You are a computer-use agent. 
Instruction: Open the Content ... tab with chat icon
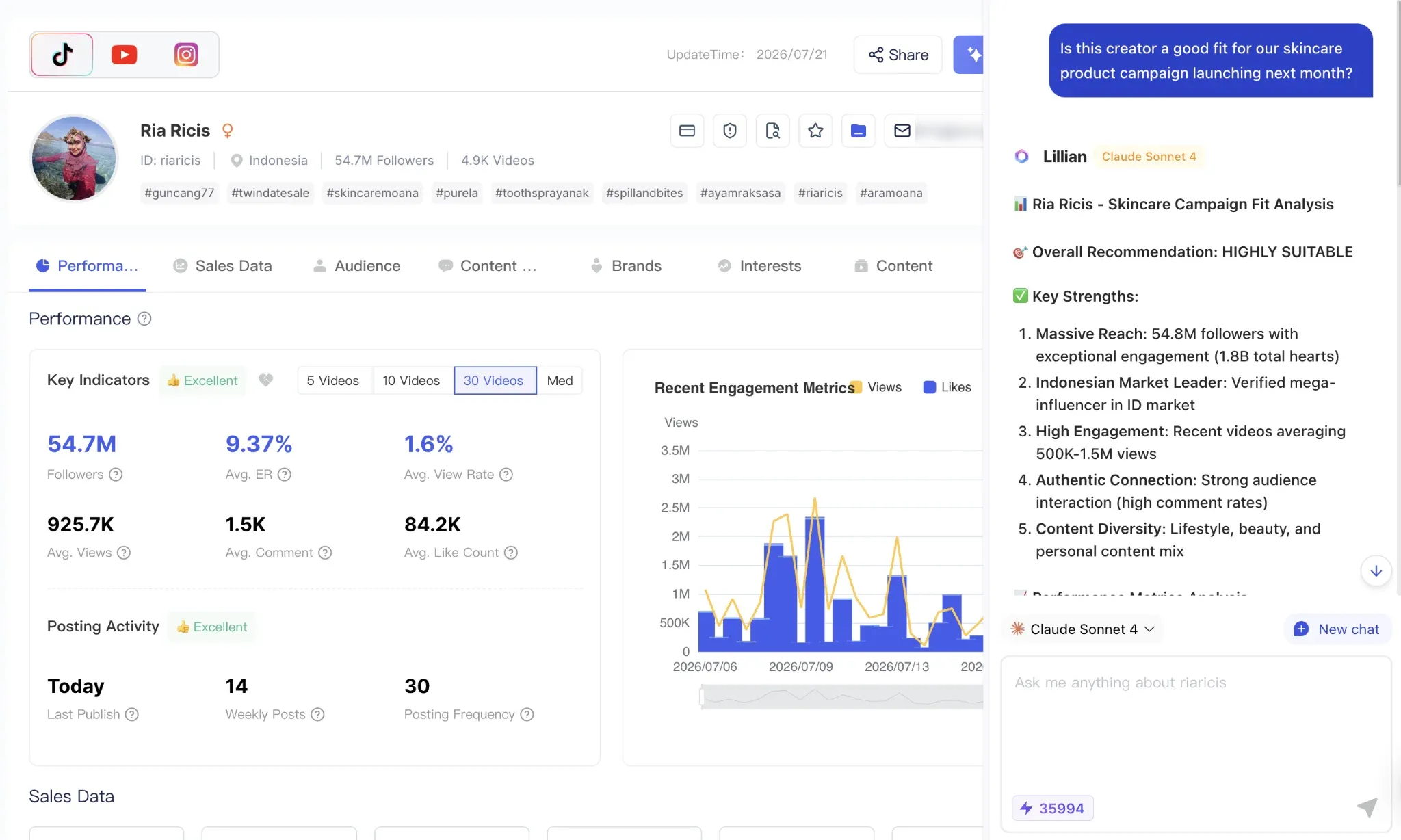pyautogui.click(x=488, y=266)
